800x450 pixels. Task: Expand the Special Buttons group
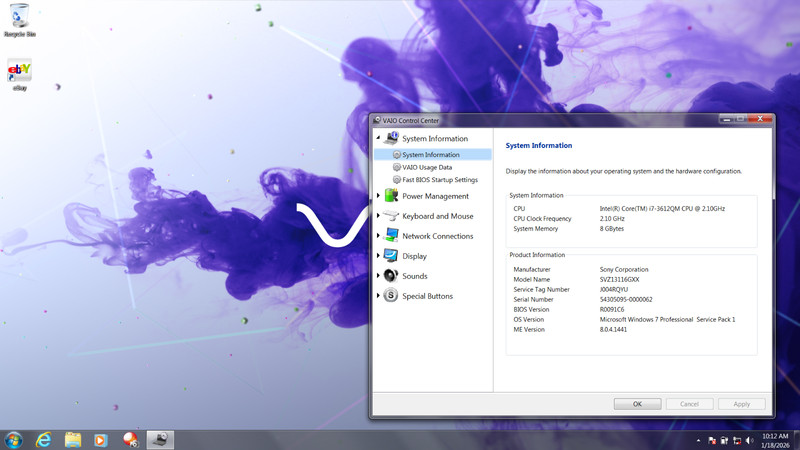pyautogui.click(x=378, y=295)
